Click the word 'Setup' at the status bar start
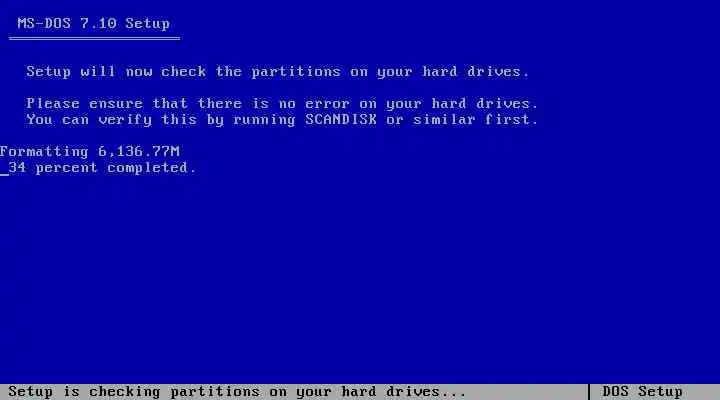Viewport: 720px width, 400px height. pos(30,392)
